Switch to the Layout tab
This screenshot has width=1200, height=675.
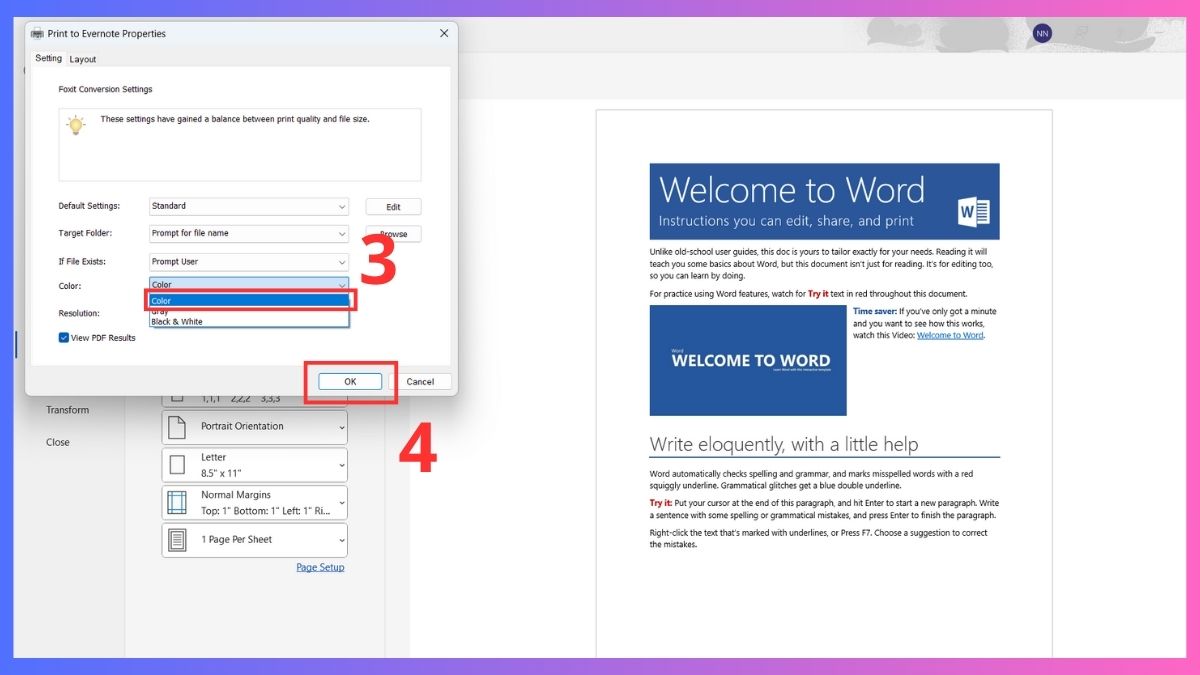83,59
